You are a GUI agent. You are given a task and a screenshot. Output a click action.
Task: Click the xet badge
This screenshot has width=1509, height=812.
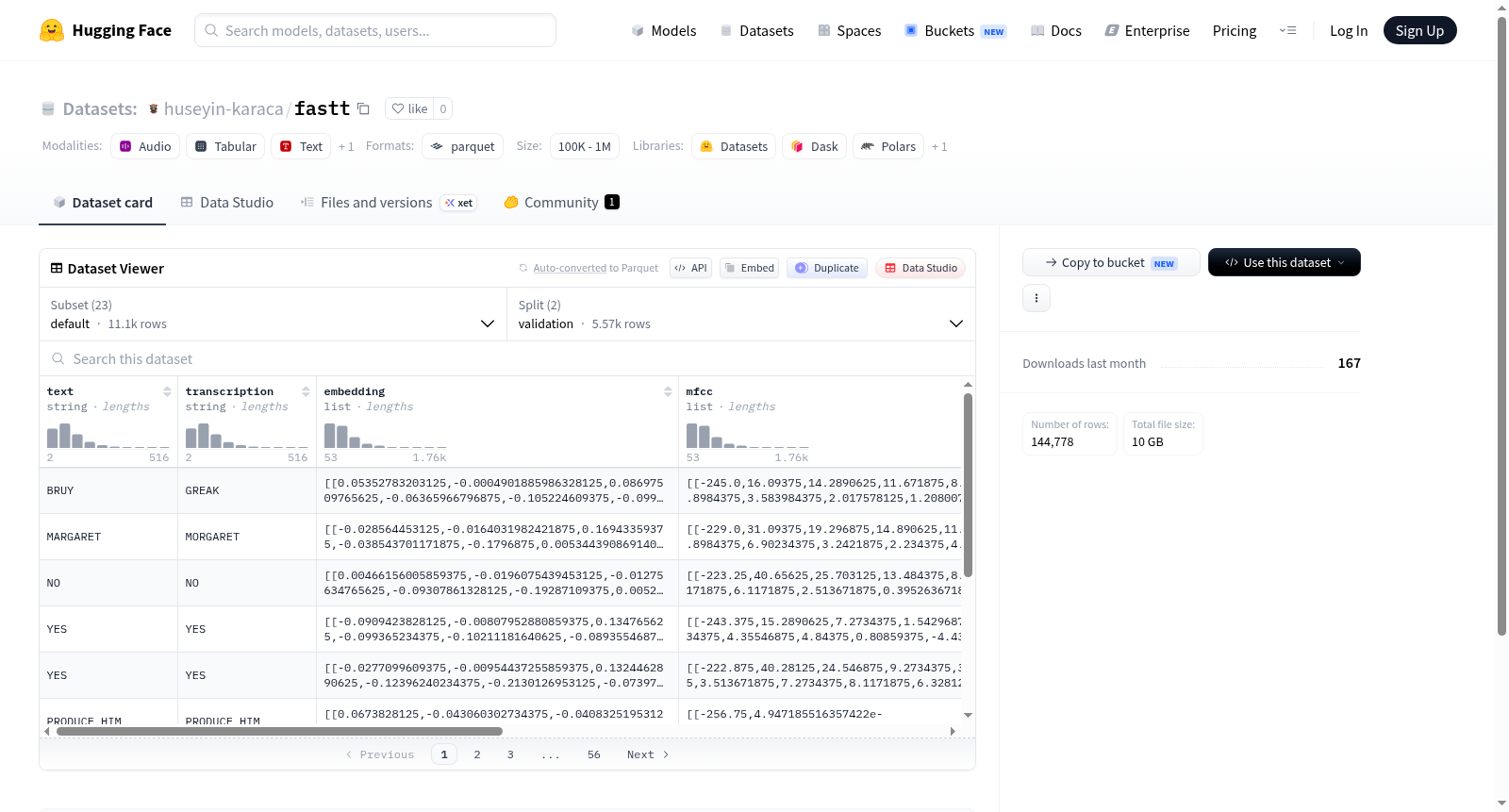tap(459, 203)
